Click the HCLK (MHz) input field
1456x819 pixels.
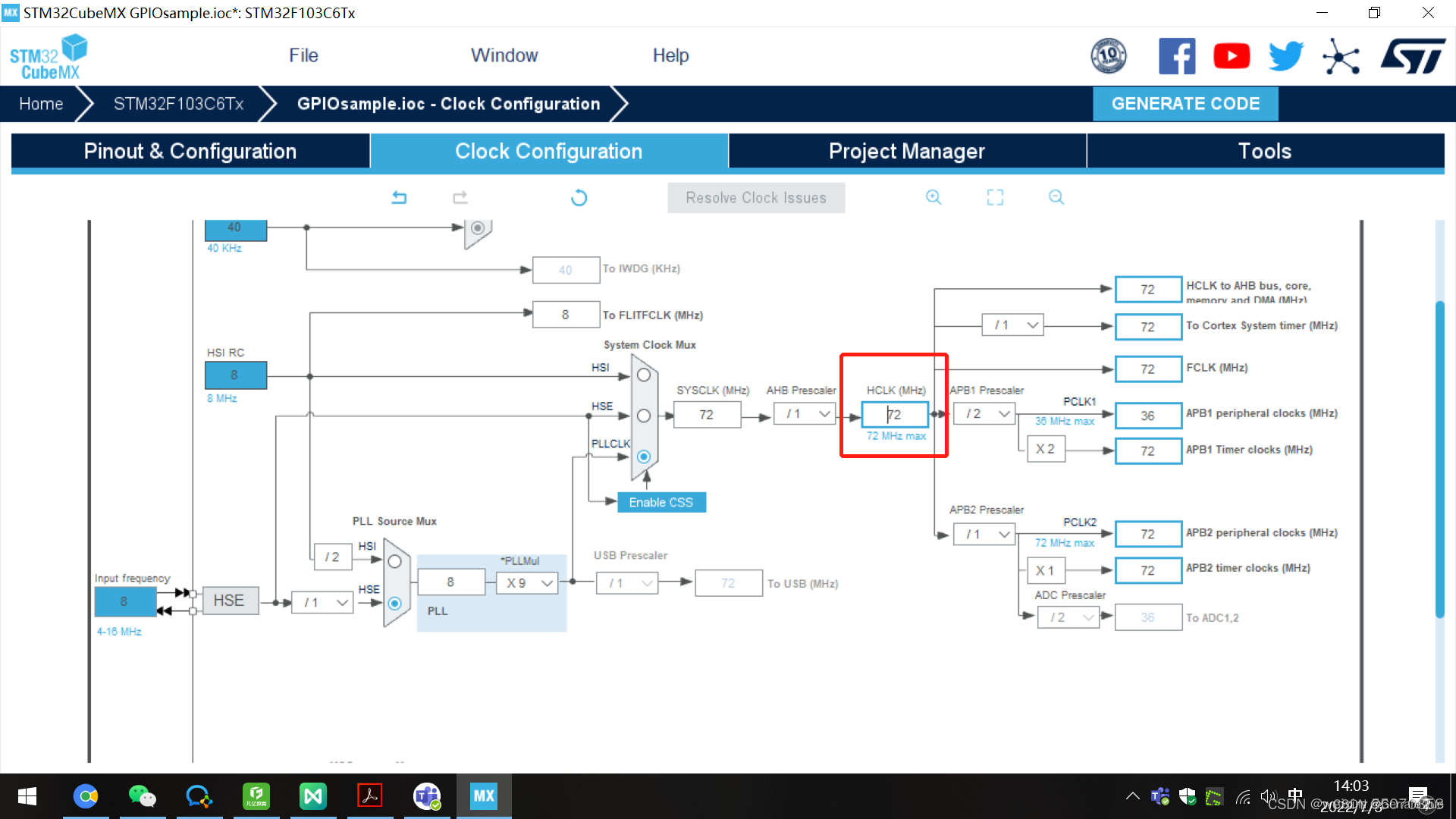(896, 415)
